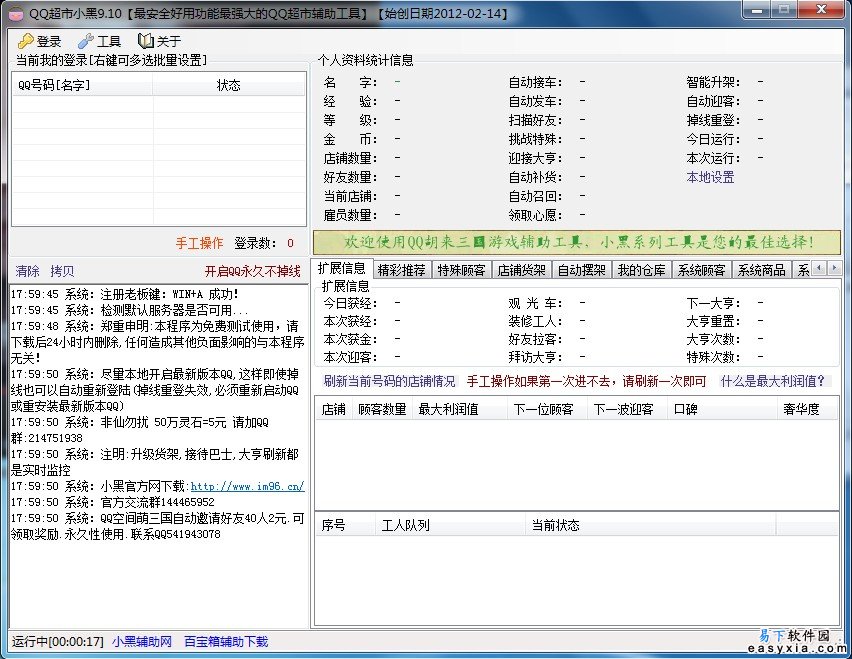This screenshot has height=659, width=852.
Task: Click 刷新当前号码的店铺情况
Action: [x=389, y=381]
